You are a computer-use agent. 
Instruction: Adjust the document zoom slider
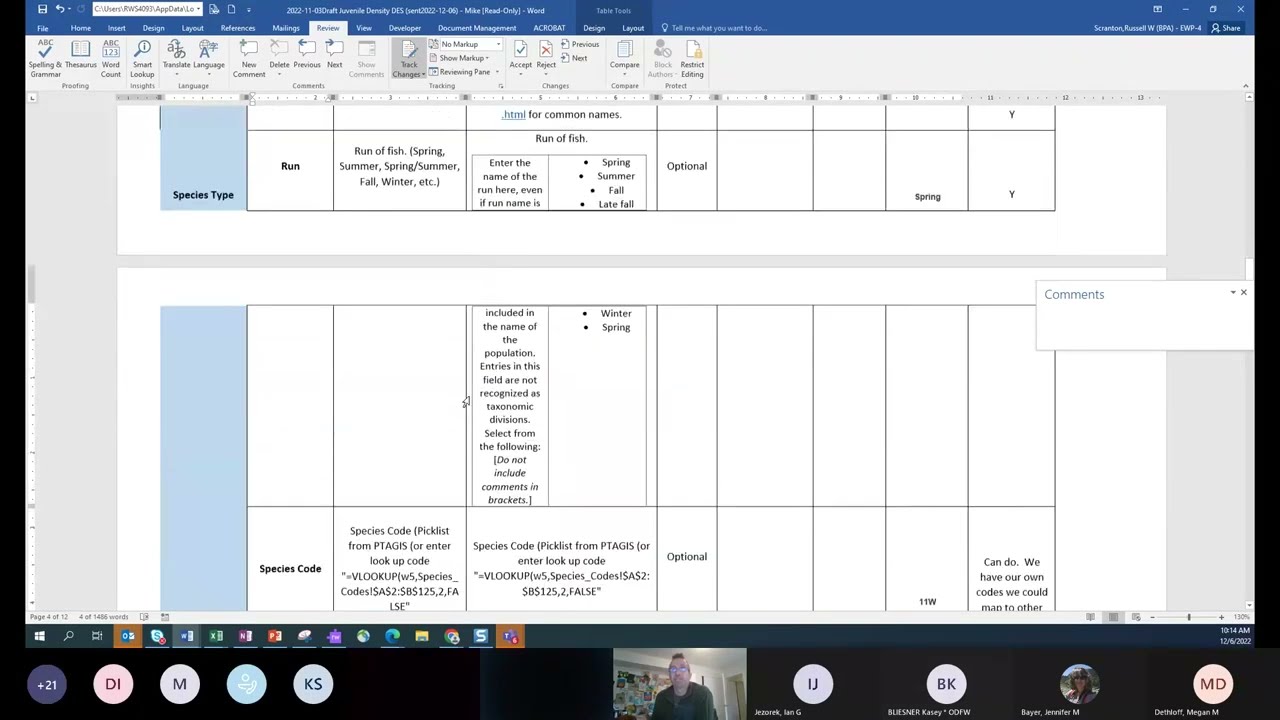1189,617
